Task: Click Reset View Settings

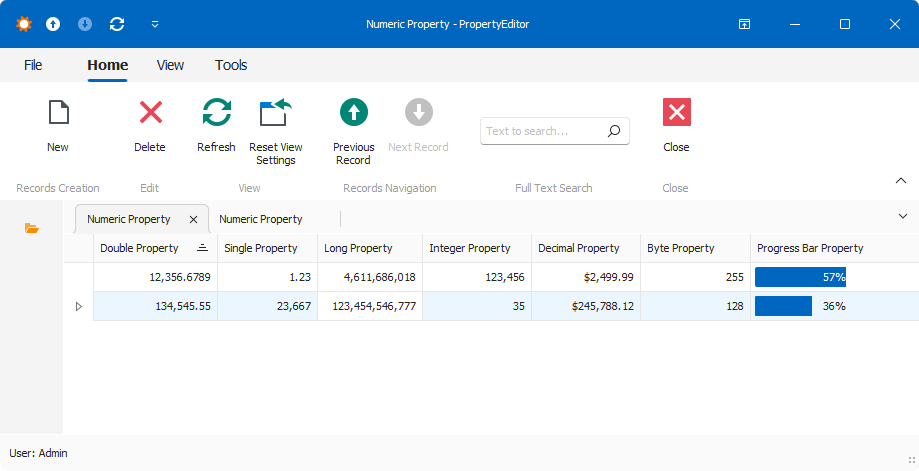Action: tap(275, 132)
